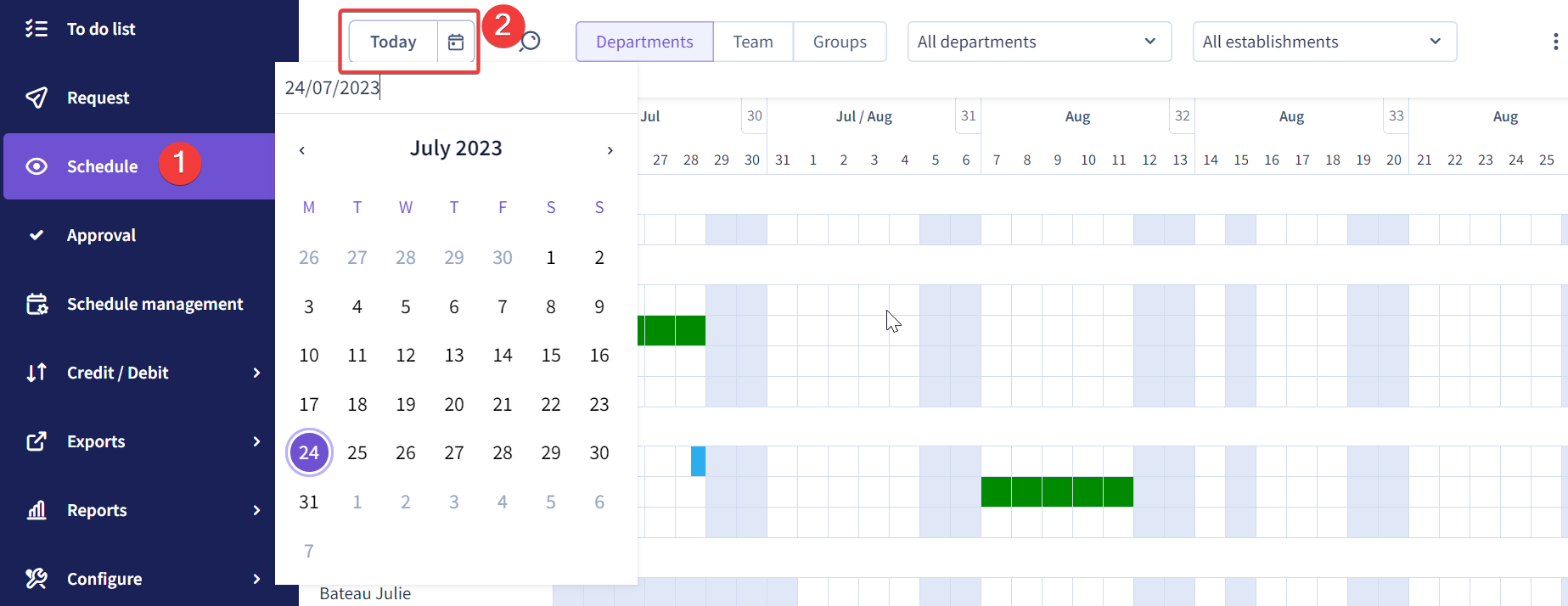This screenshot has width=1568, height=606.
Task: Open the three-dot more options menu
Action: [x=1555, y=42]
